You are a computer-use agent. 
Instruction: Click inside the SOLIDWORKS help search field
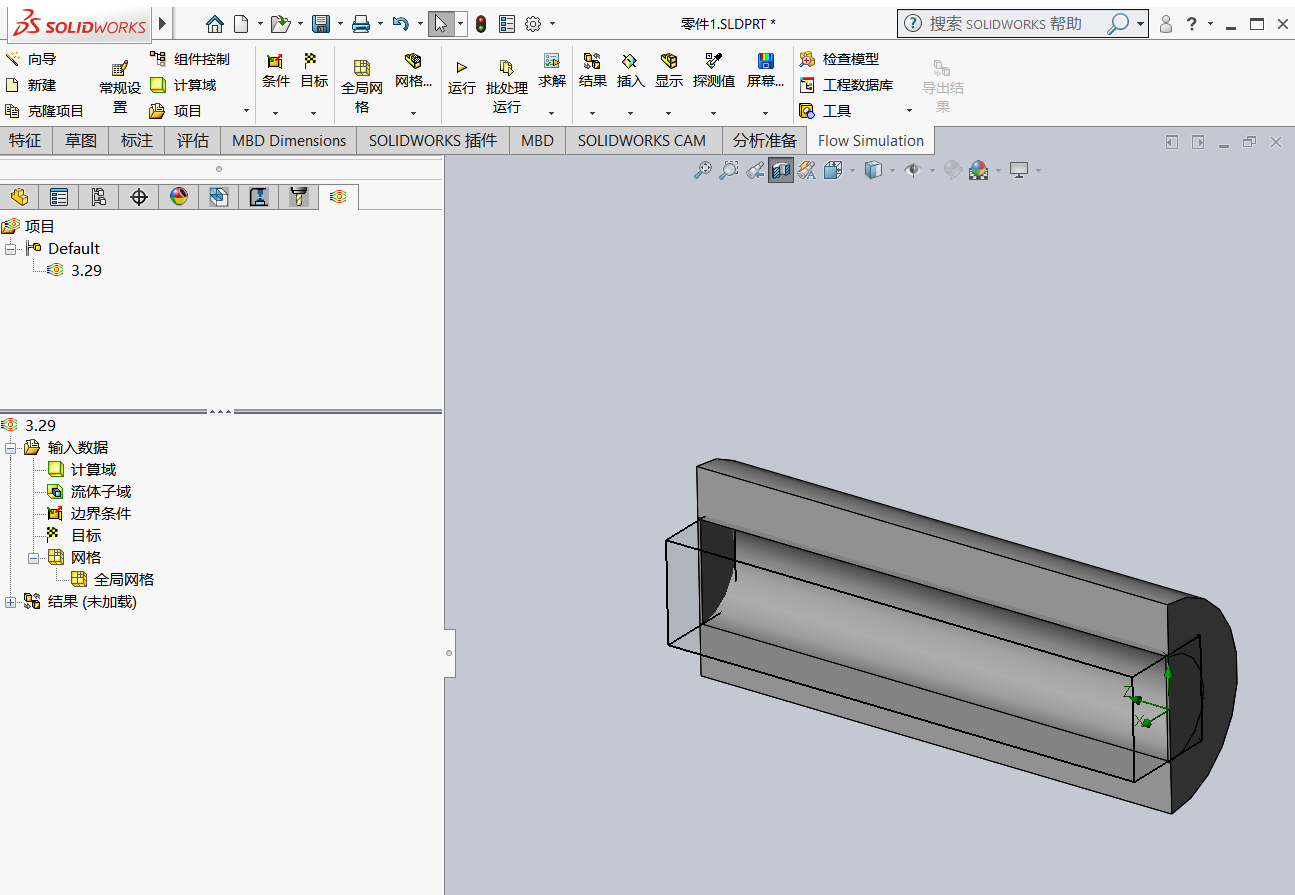pyautogui.click(x=1010, y=23)
